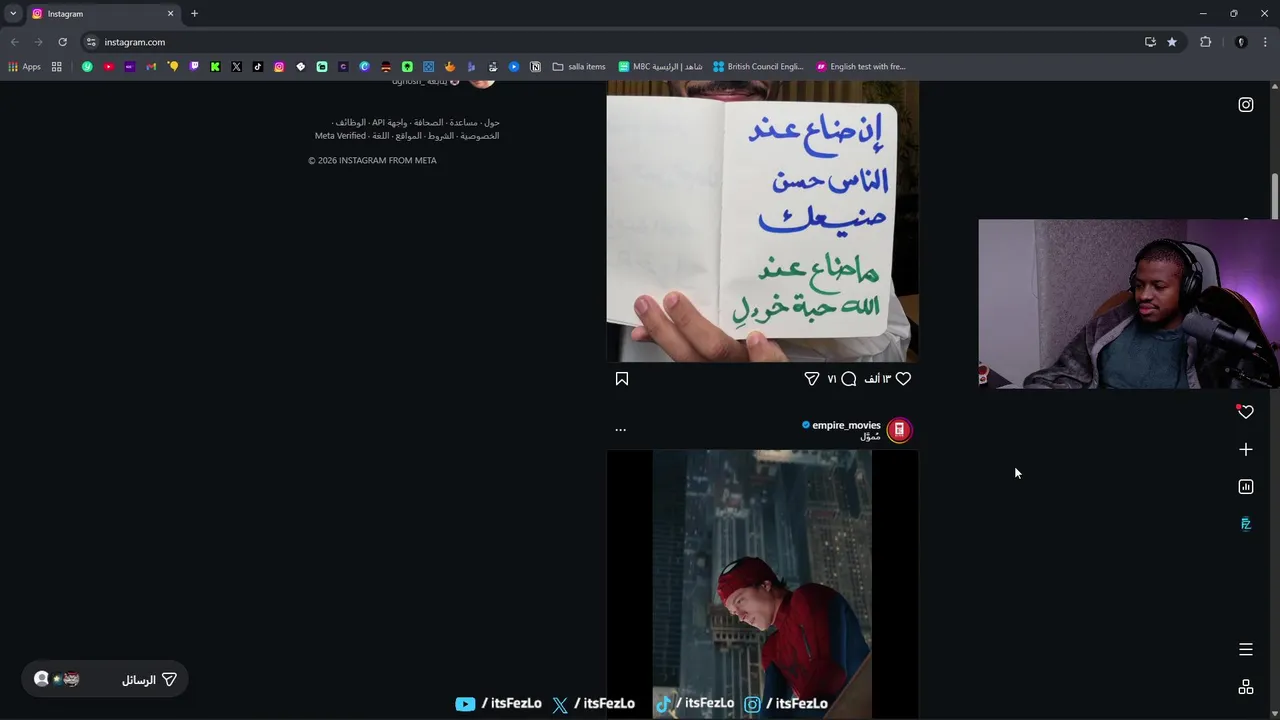Open English test with free bookmark

click(860, 67)
